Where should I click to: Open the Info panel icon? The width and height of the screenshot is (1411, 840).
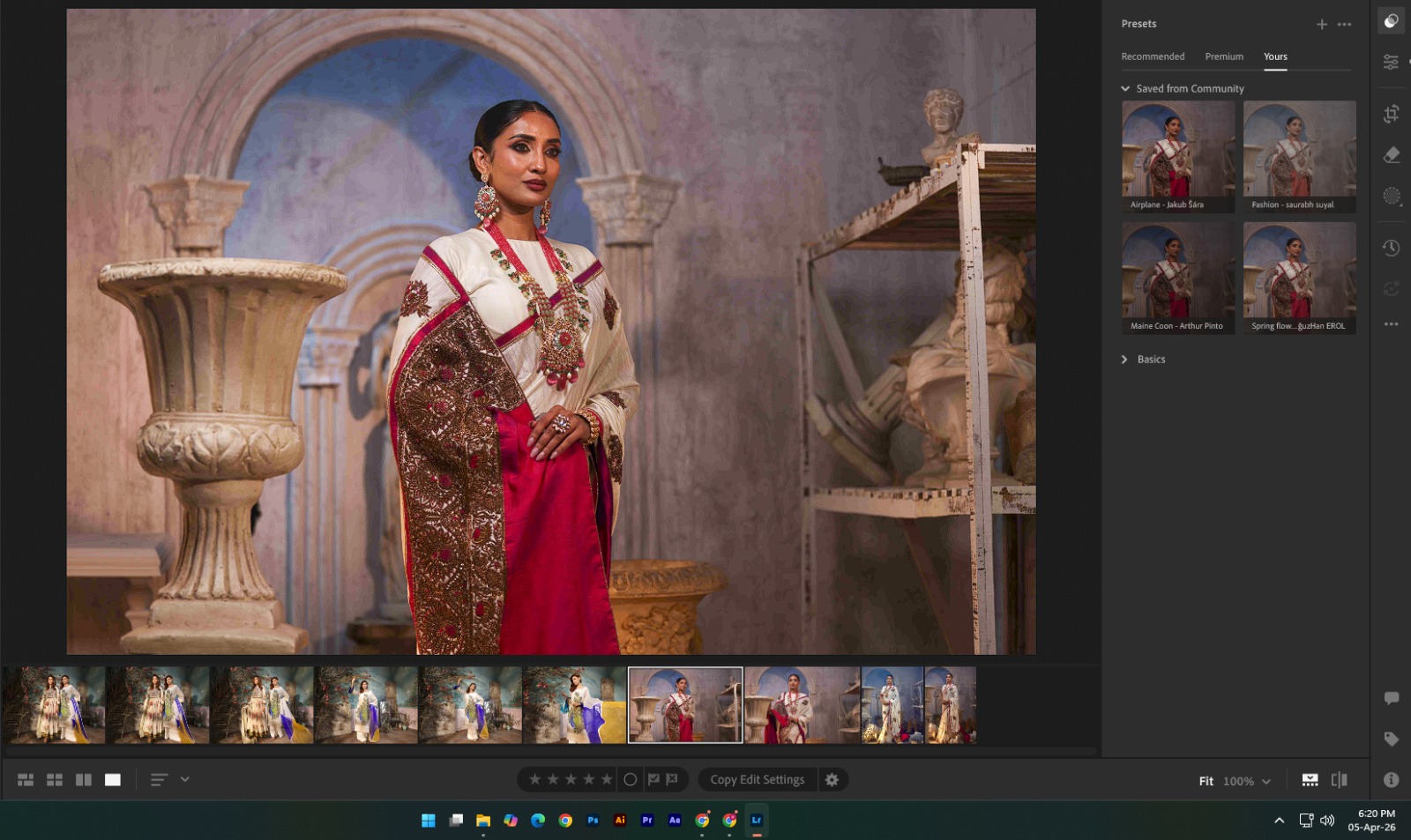click(x=1391, y=779)
